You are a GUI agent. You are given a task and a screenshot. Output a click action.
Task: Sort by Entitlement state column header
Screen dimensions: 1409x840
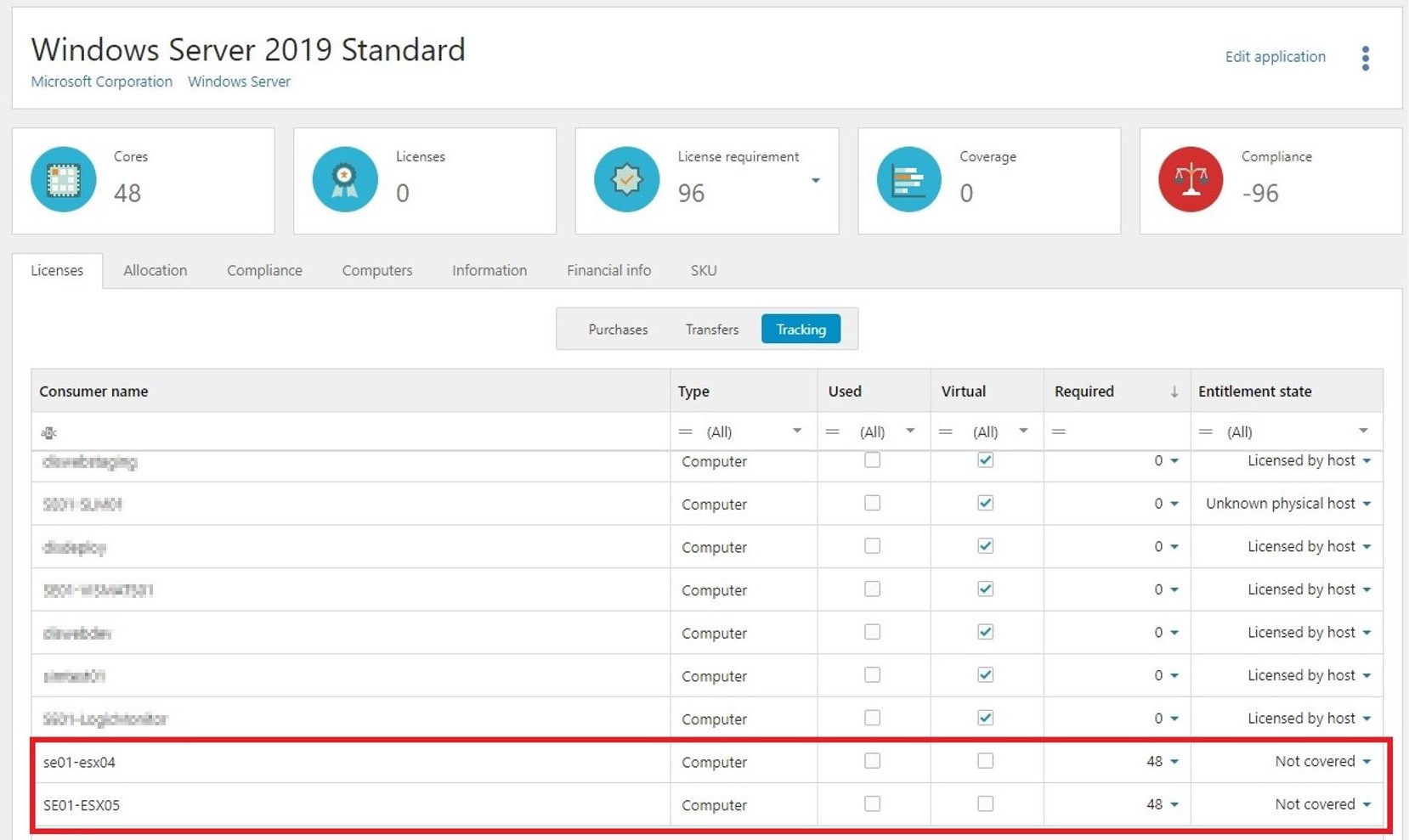[1287, 392]
